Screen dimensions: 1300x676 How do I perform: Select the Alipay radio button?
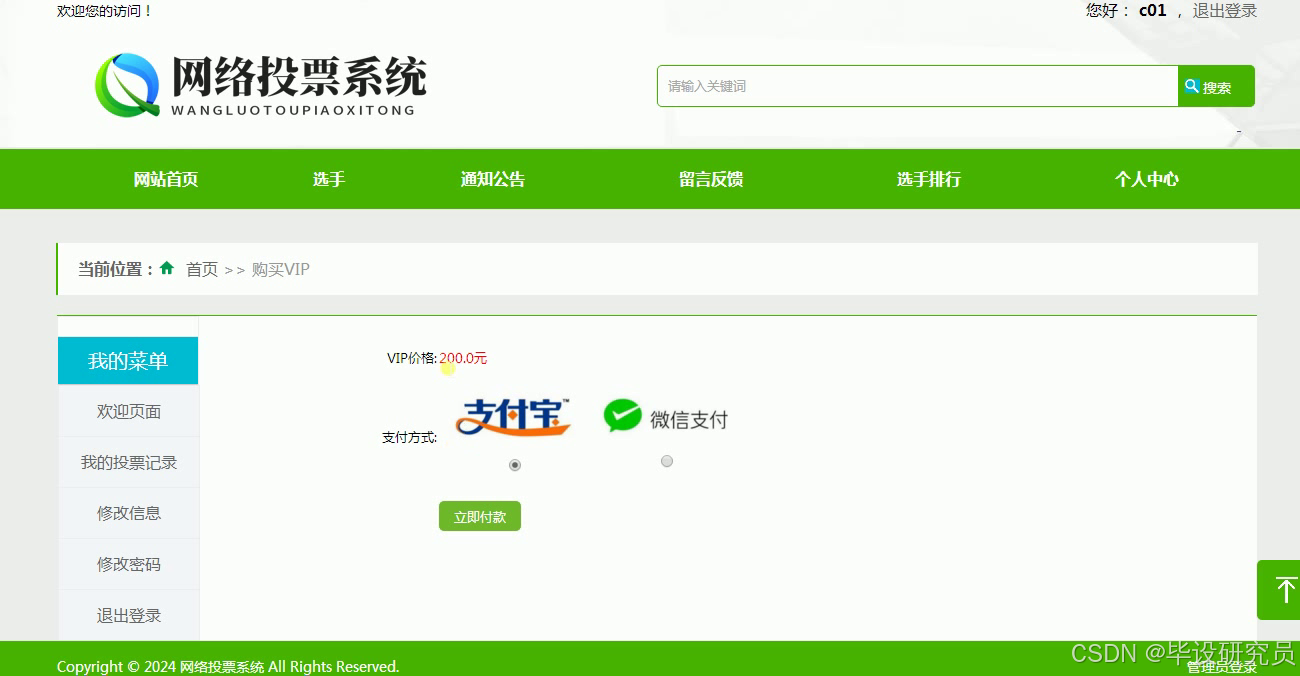coord(515,465)
